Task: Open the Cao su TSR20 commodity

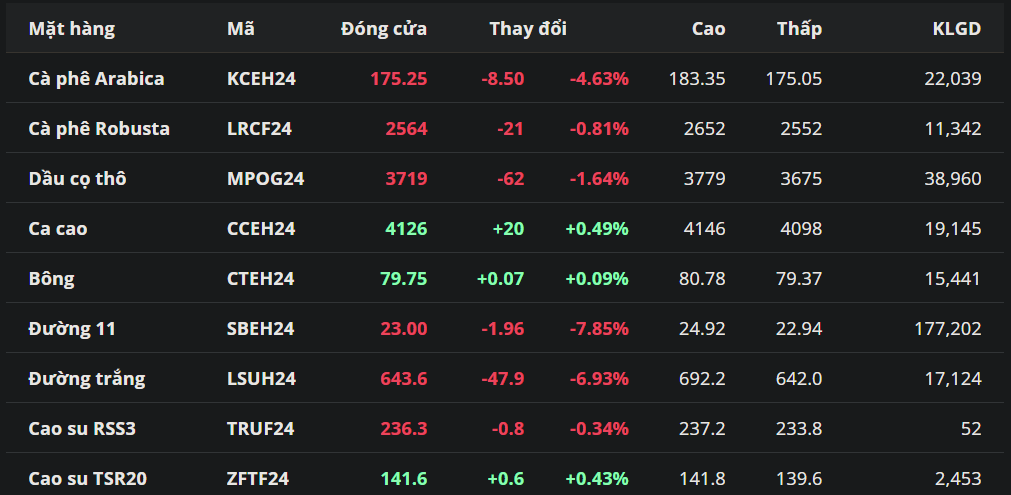Action: [88, 478]
